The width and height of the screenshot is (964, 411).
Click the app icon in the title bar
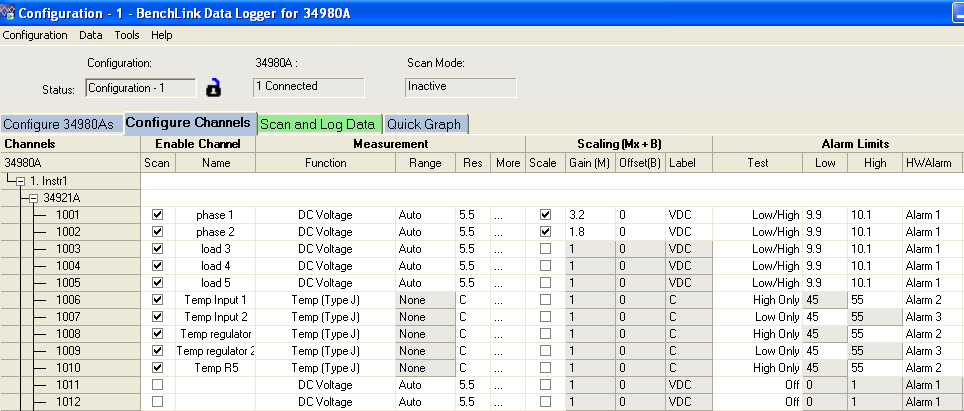[10, 11]
